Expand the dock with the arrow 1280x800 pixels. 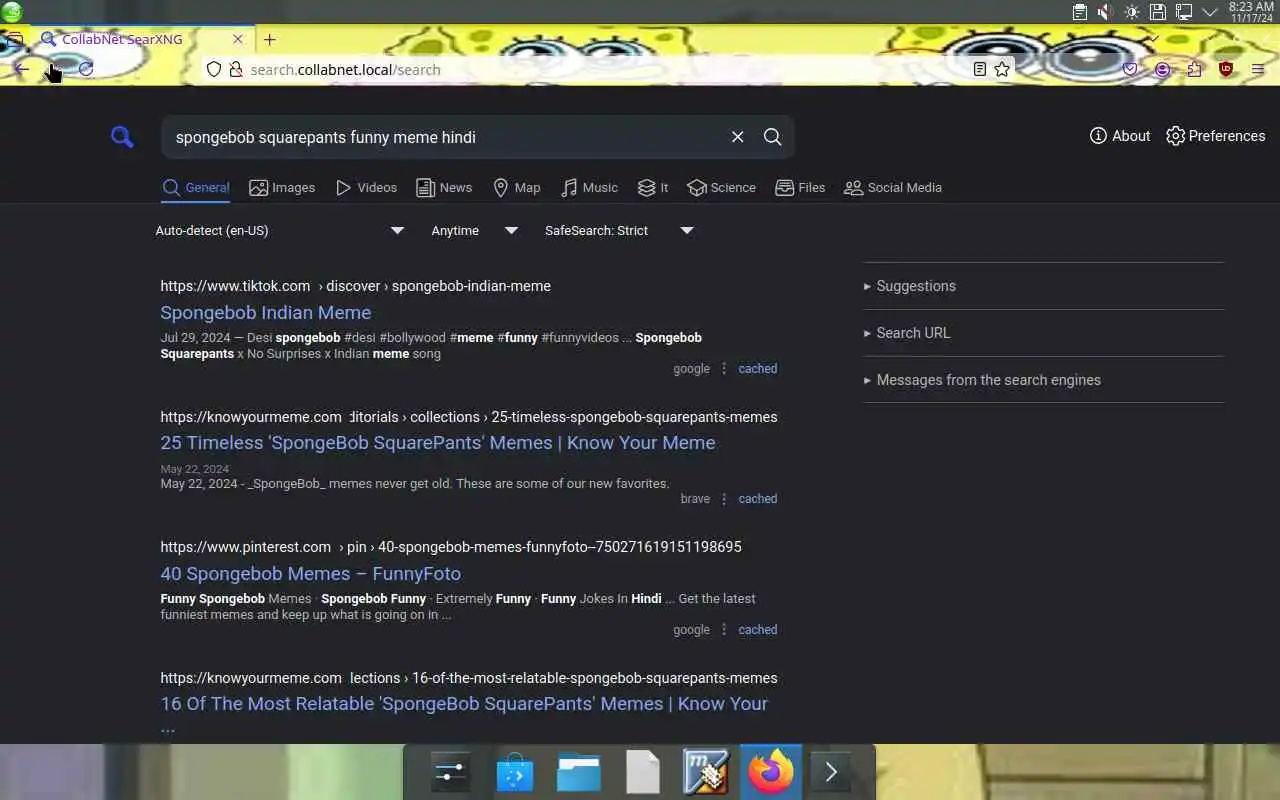pos(831,772)
